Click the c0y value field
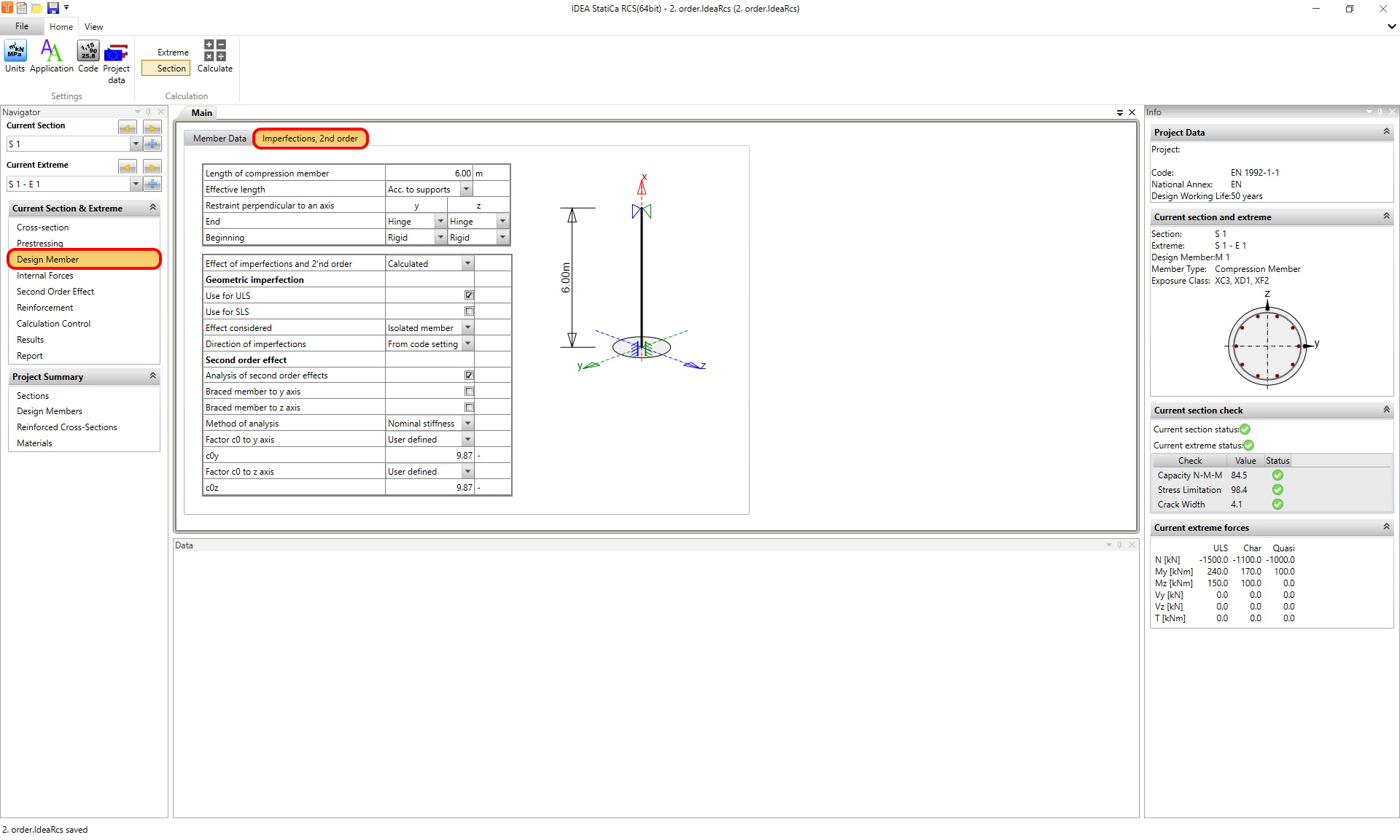The height and width of the screenshot is (840, 1400). point(429,456)
